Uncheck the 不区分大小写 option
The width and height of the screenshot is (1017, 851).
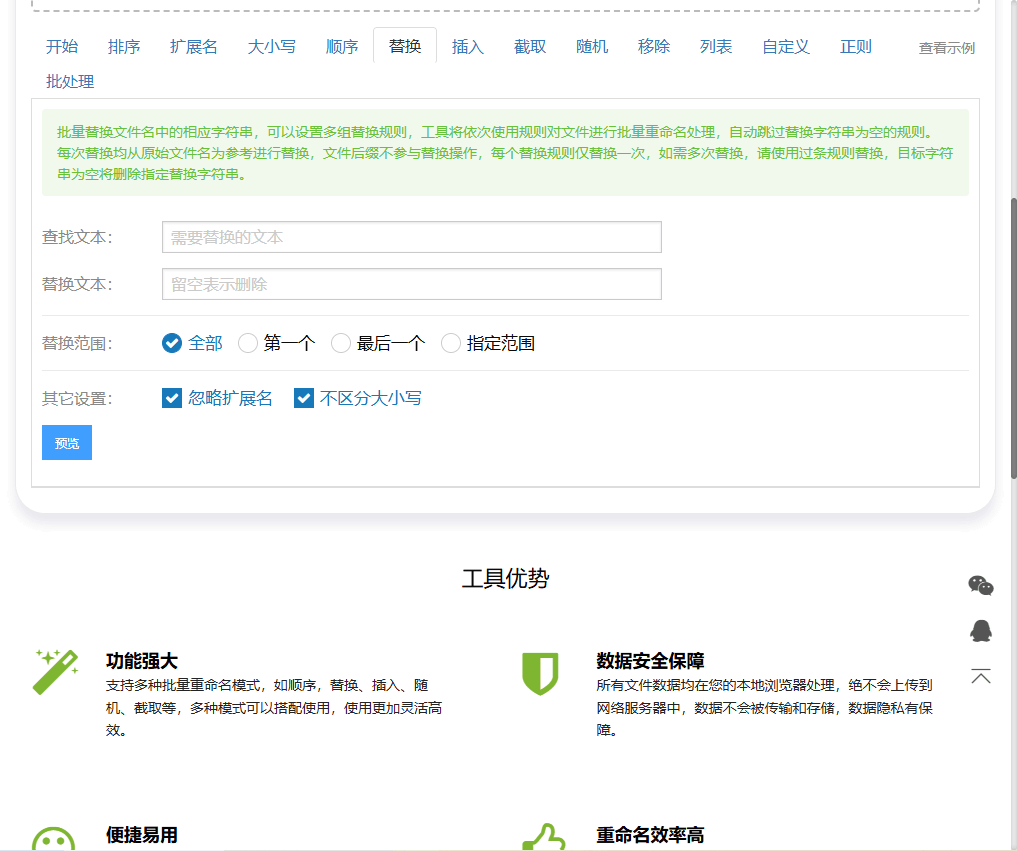[x=304, y=397]
